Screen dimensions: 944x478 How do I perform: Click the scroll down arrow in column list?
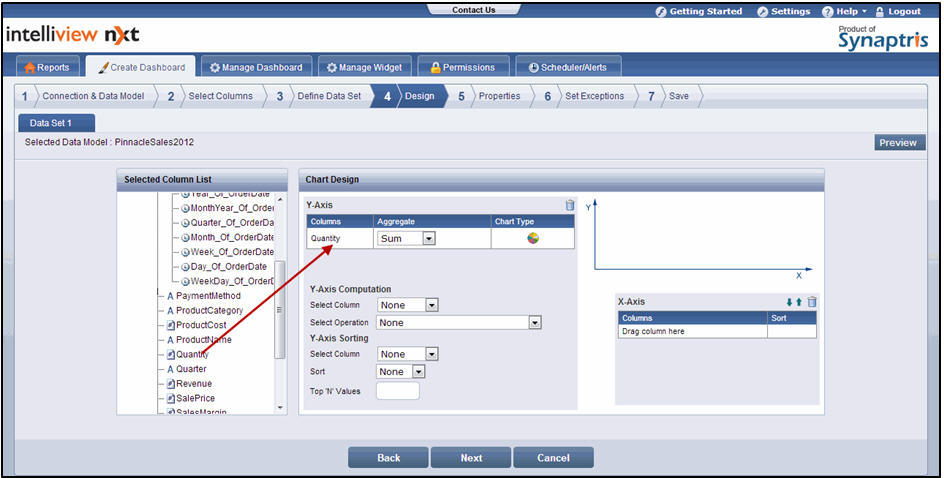click(280, 408)
